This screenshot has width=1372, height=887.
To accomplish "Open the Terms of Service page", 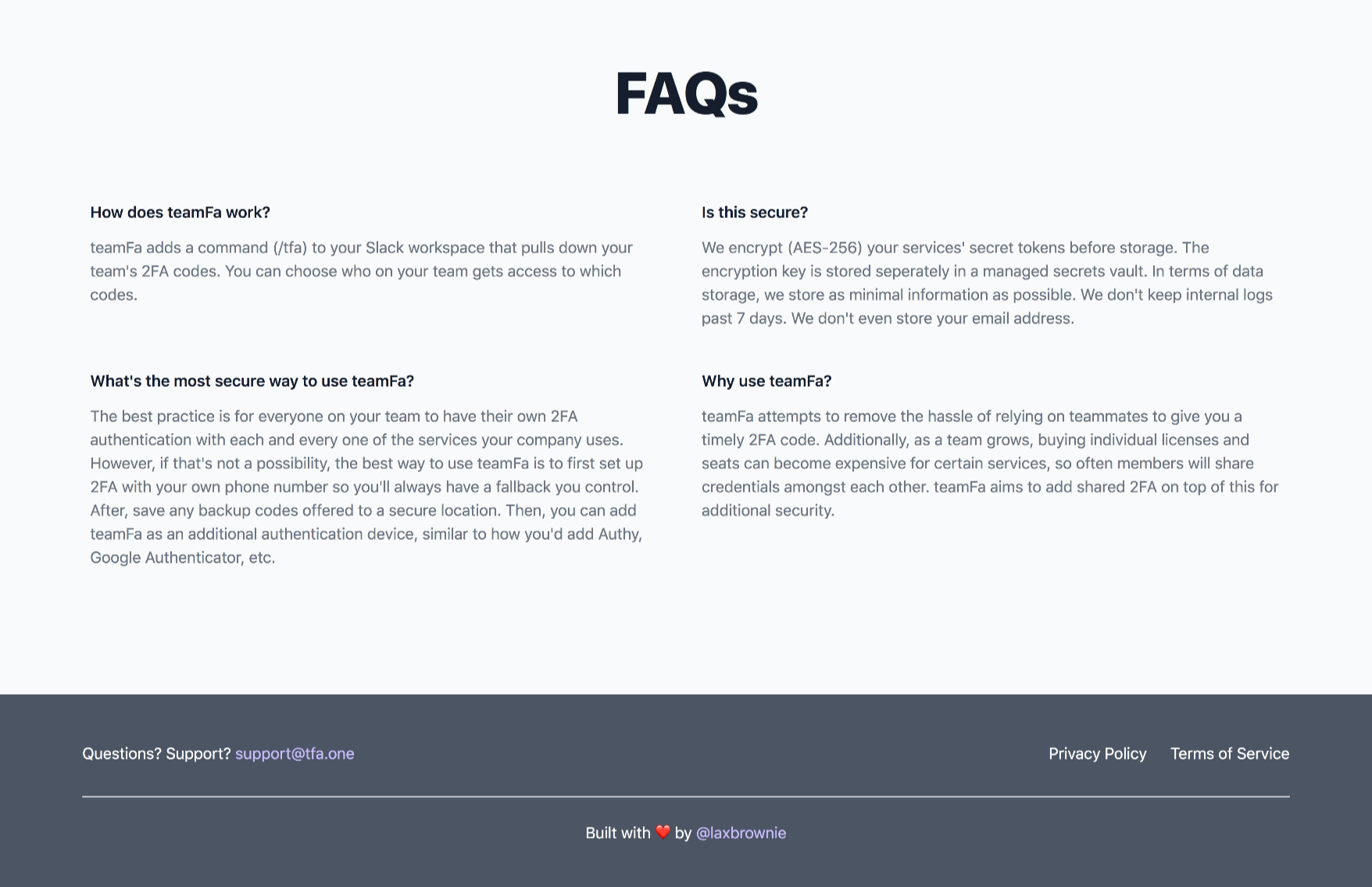I will pyautogui.click(x=1229, y=753).
